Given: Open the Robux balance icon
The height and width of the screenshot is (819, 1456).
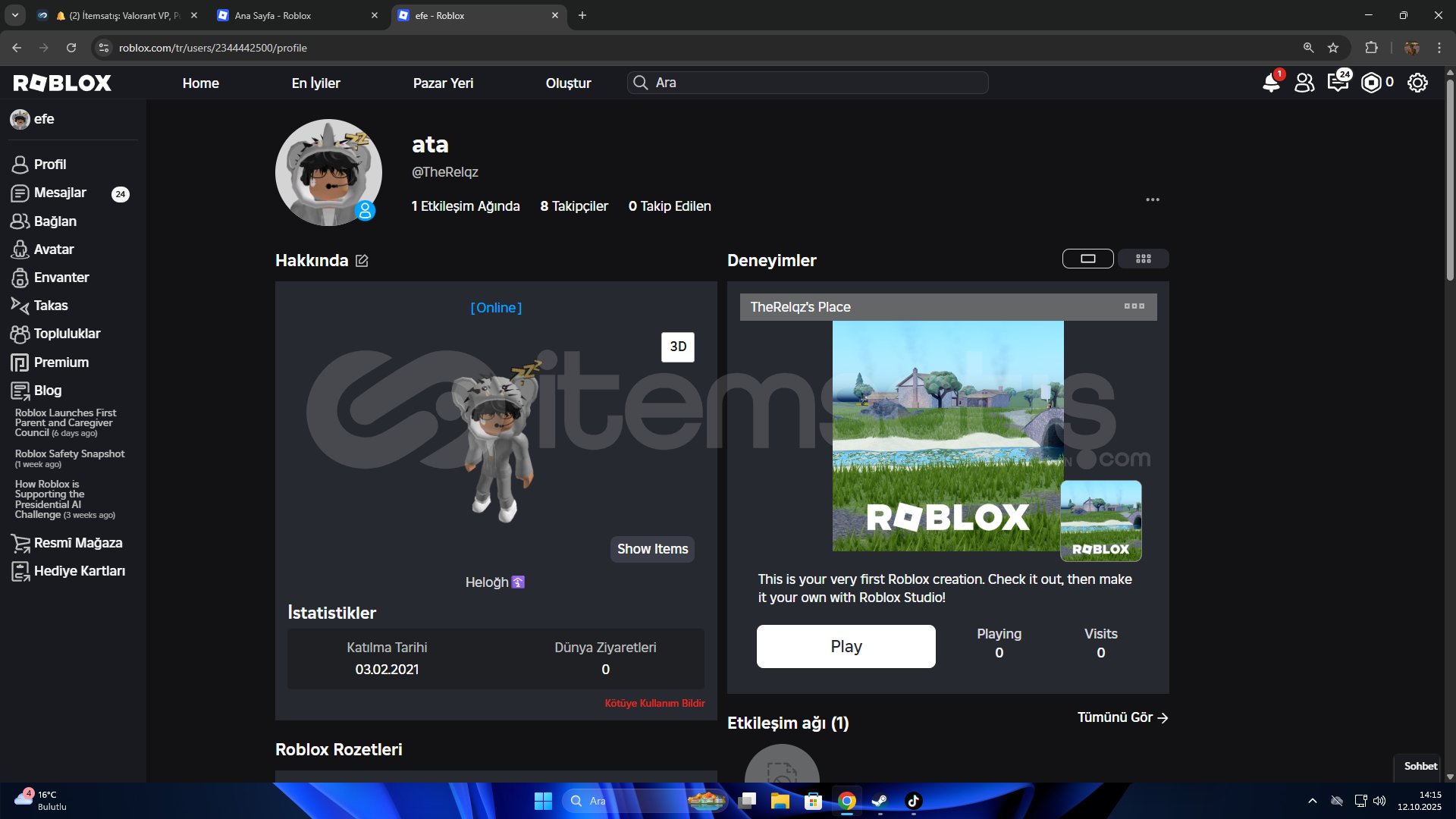Looking at the screenshot, I should [1371, 83].
